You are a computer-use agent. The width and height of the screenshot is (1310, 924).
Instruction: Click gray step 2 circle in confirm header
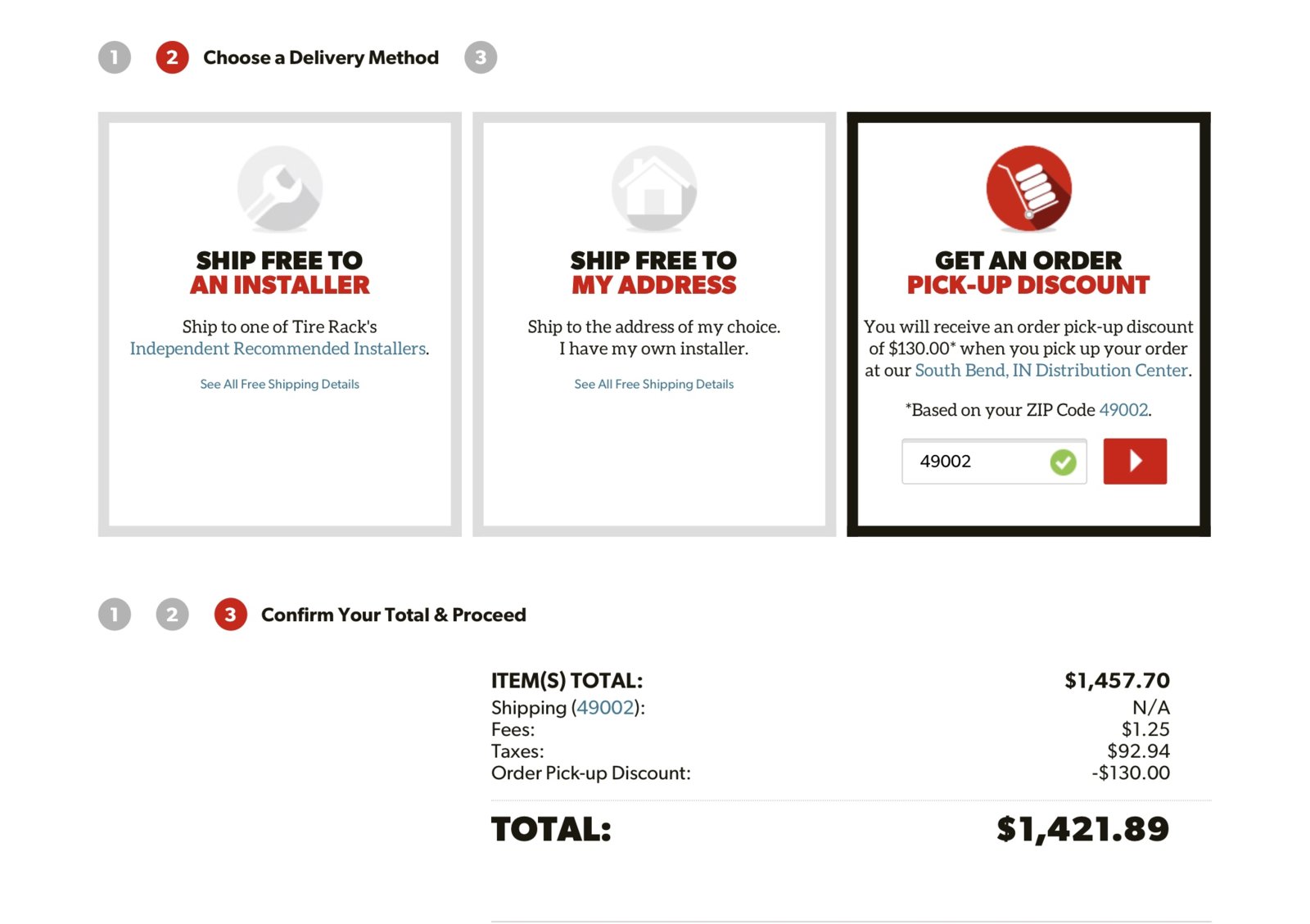pyautogui.click(x=172, y=615)
